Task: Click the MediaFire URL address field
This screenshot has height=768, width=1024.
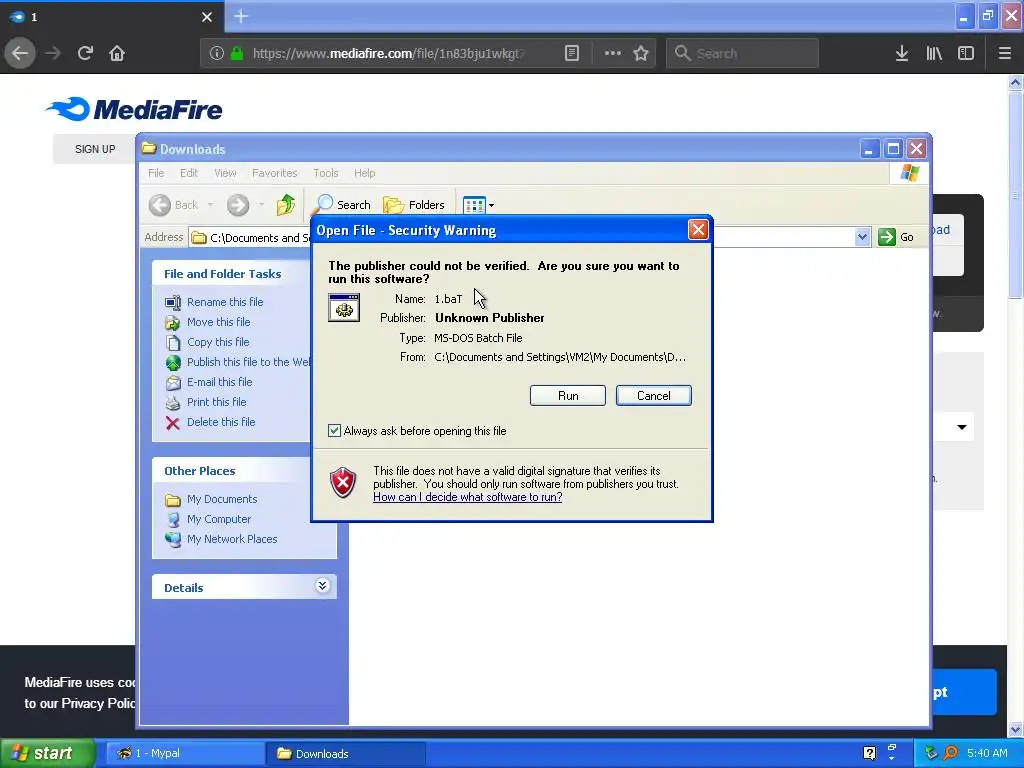Action: pos(388,53)
